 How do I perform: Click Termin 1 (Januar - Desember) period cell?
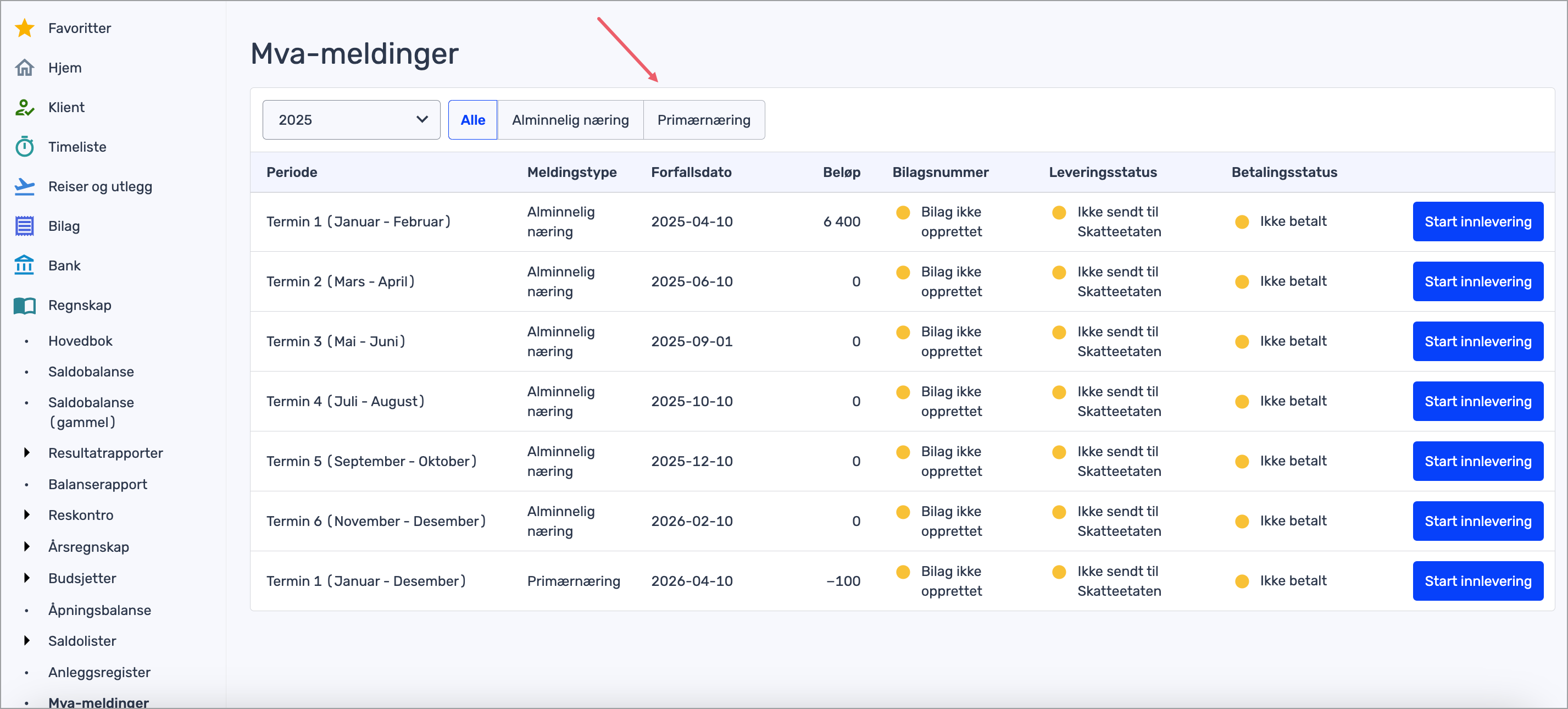coord(366,581)
